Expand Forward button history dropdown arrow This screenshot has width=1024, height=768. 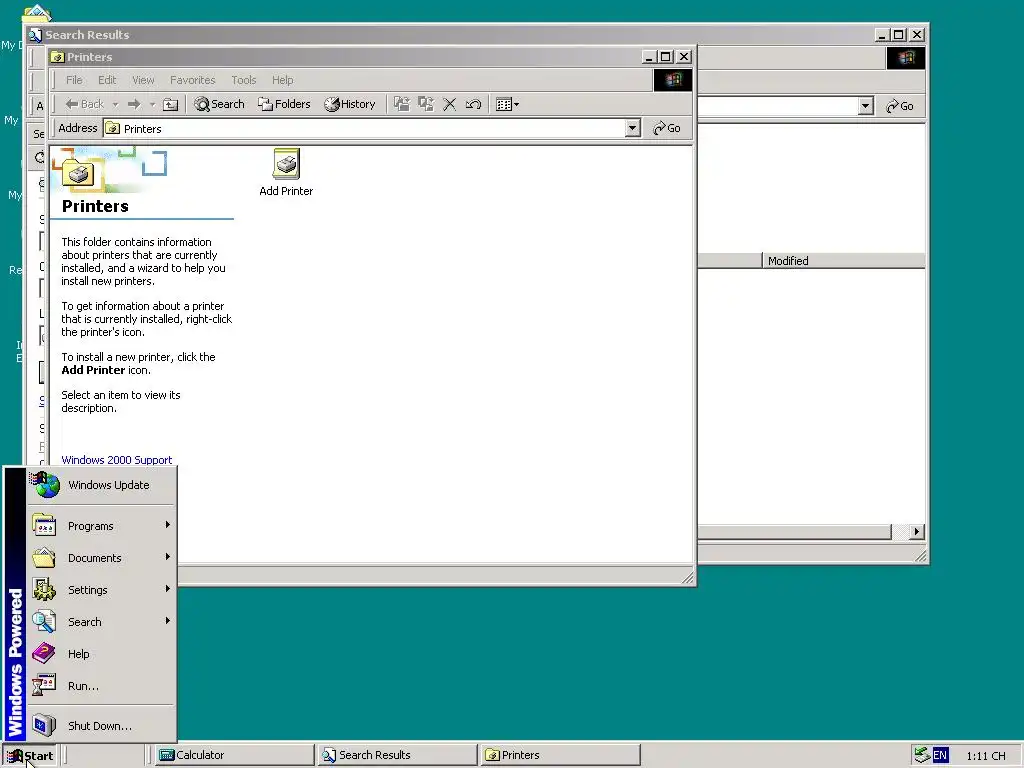tap(152, 104)
